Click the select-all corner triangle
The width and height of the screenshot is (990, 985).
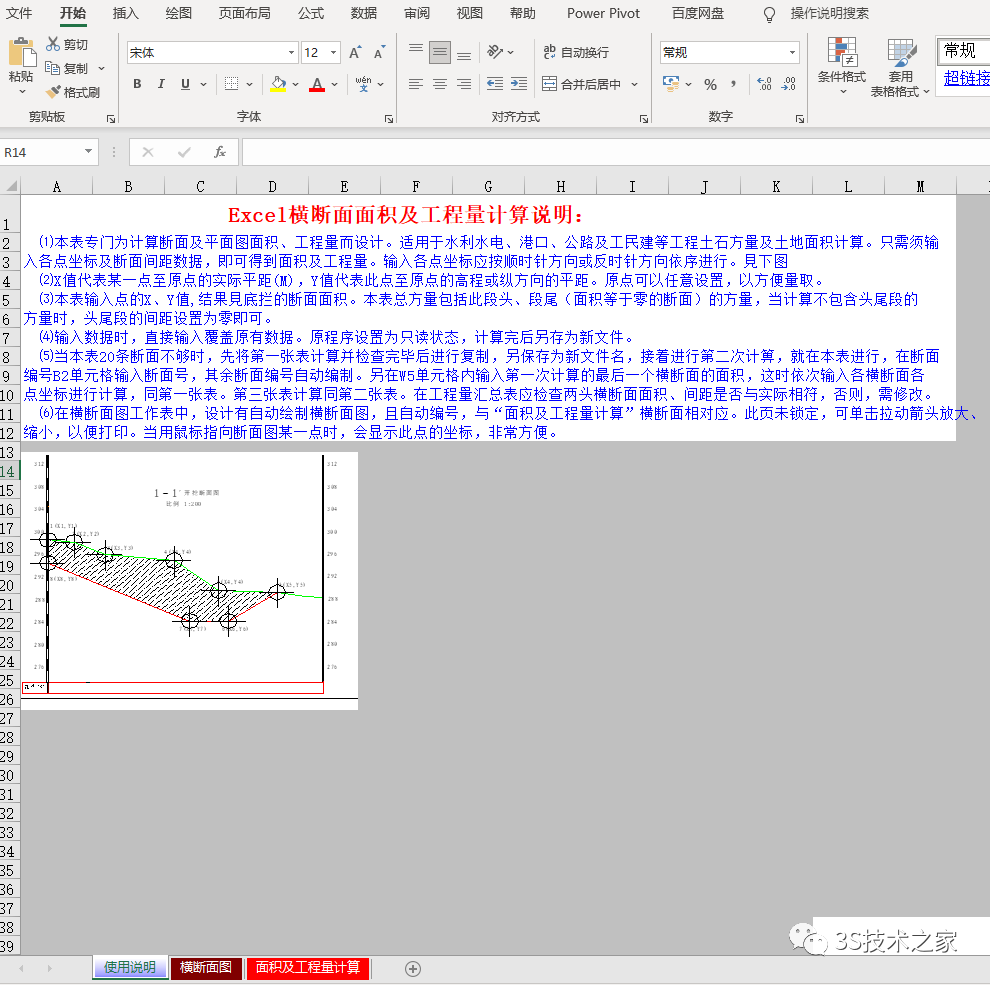coord(11,186)
